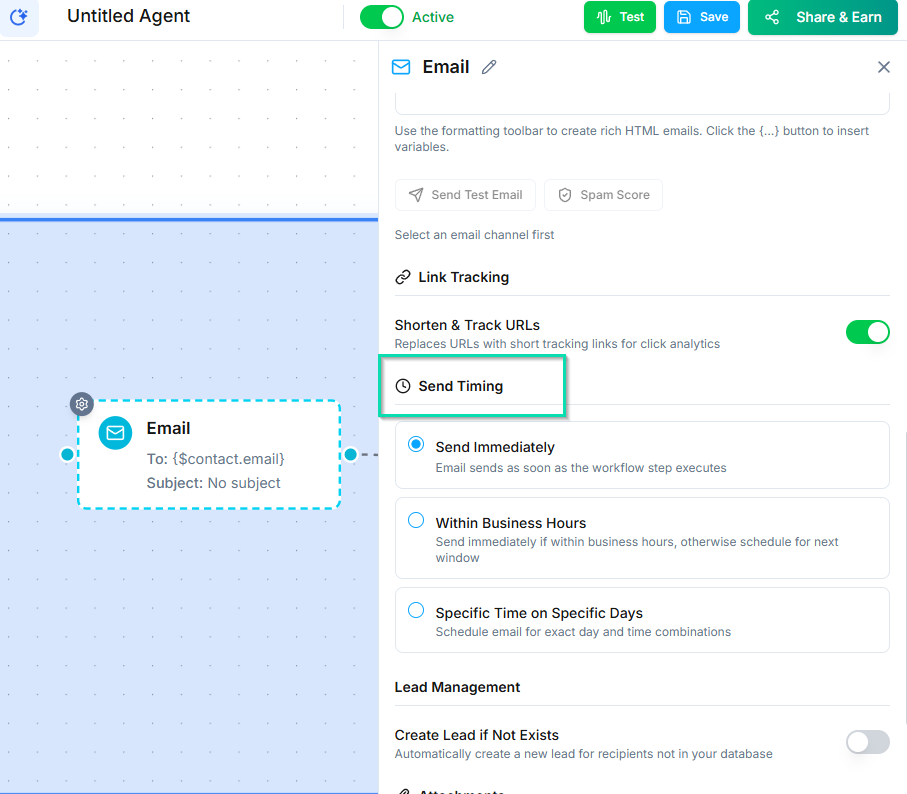Enable Create Lead if Not Exists
The image size is (907, 794).
[x=867, y=741]
